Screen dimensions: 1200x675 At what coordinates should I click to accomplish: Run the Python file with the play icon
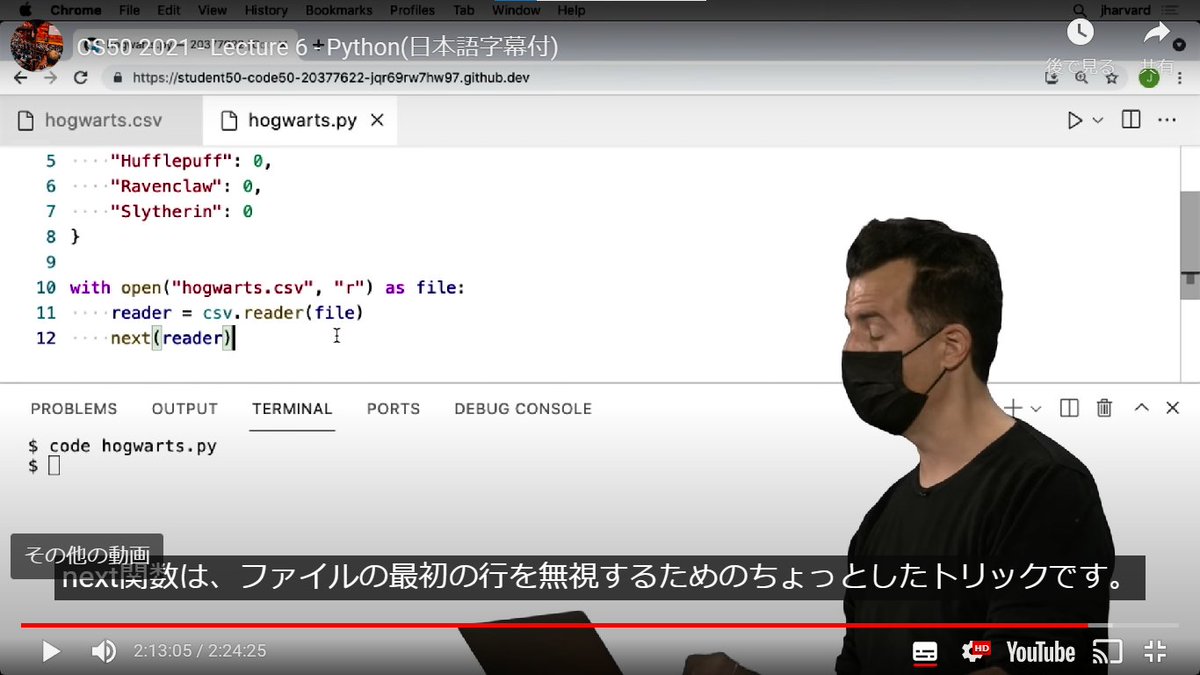(x=1075, y=120)
